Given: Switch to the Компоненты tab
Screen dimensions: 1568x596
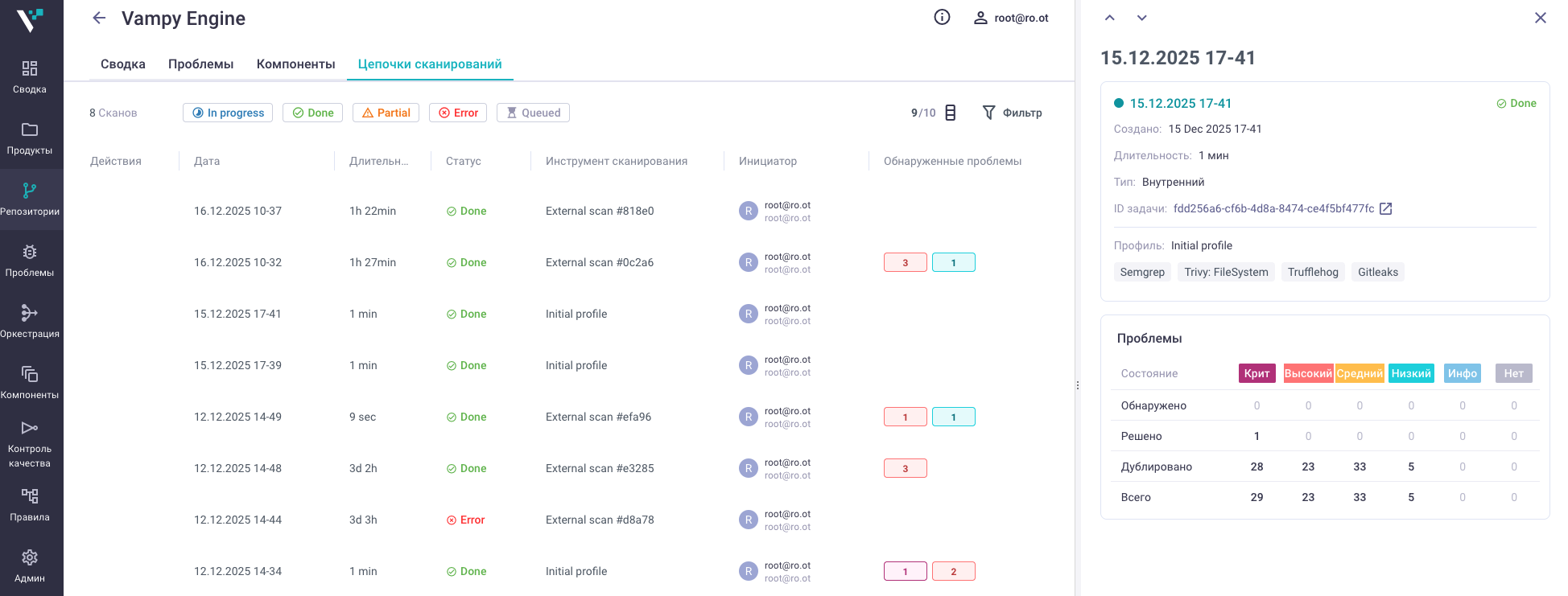Looking at the screenshot, I should pyautogui.click(x=295, y=64).
